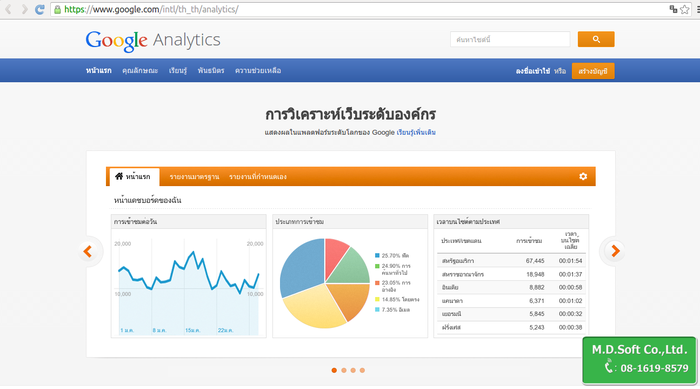Click the visits value 8,882

(537, 288)
